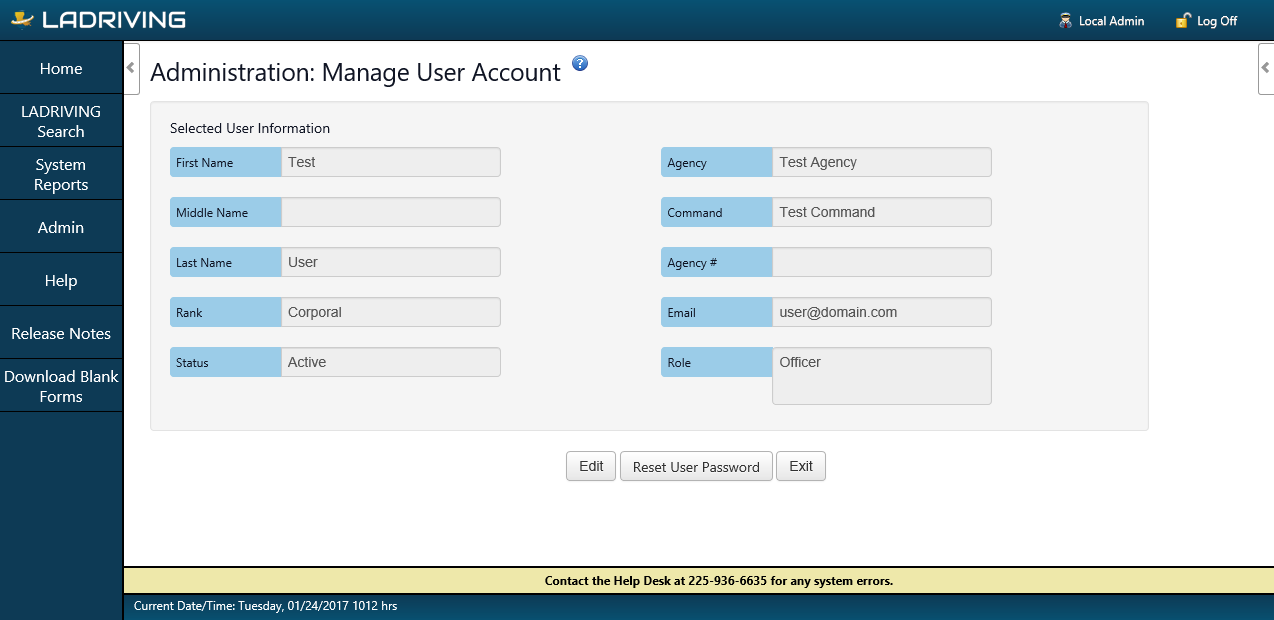Screen dimensions: 1274x620
Task: Expand the right panel using arrow handle
Action: (x=1266, y=68)
